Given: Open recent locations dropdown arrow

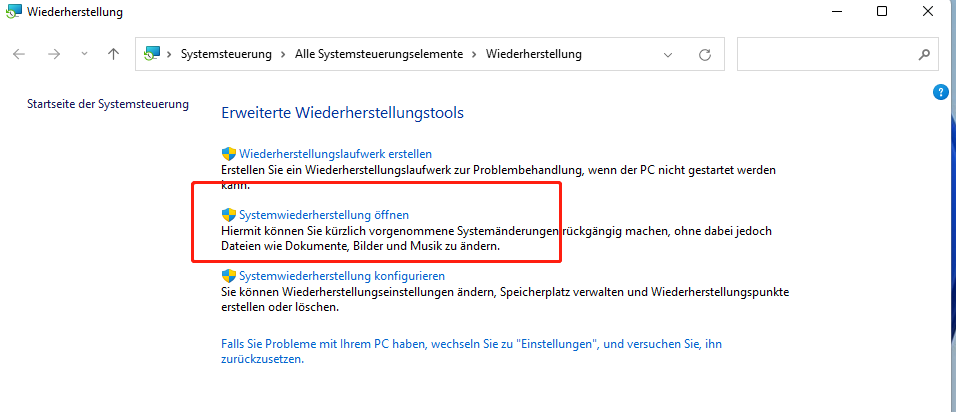Looking at the screenshot, I should coord(84,54).
